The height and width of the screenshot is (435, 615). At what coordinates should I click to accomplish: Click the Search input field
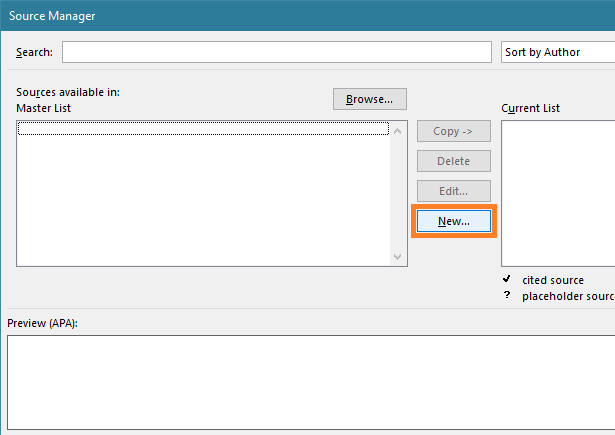277,52
